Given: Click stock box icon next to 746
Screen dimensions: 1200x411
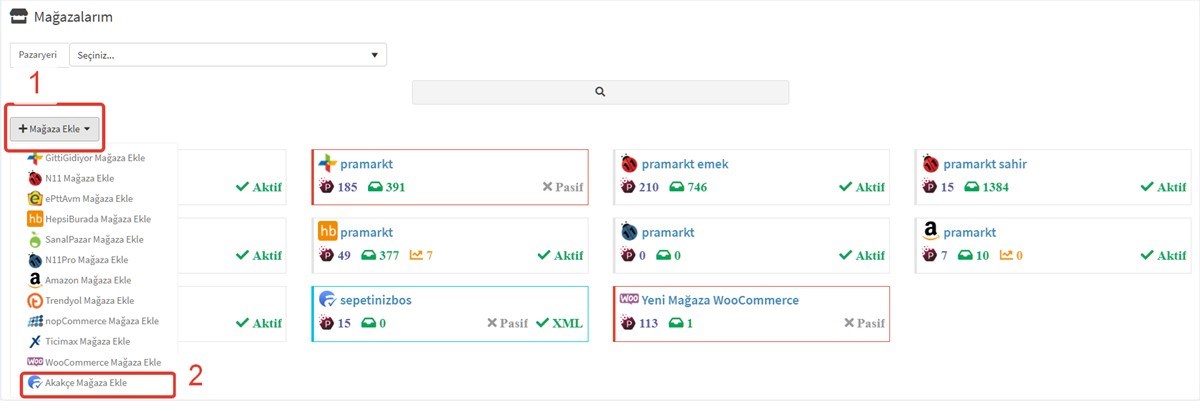Looking at the screenshot, I should point(676,187).
